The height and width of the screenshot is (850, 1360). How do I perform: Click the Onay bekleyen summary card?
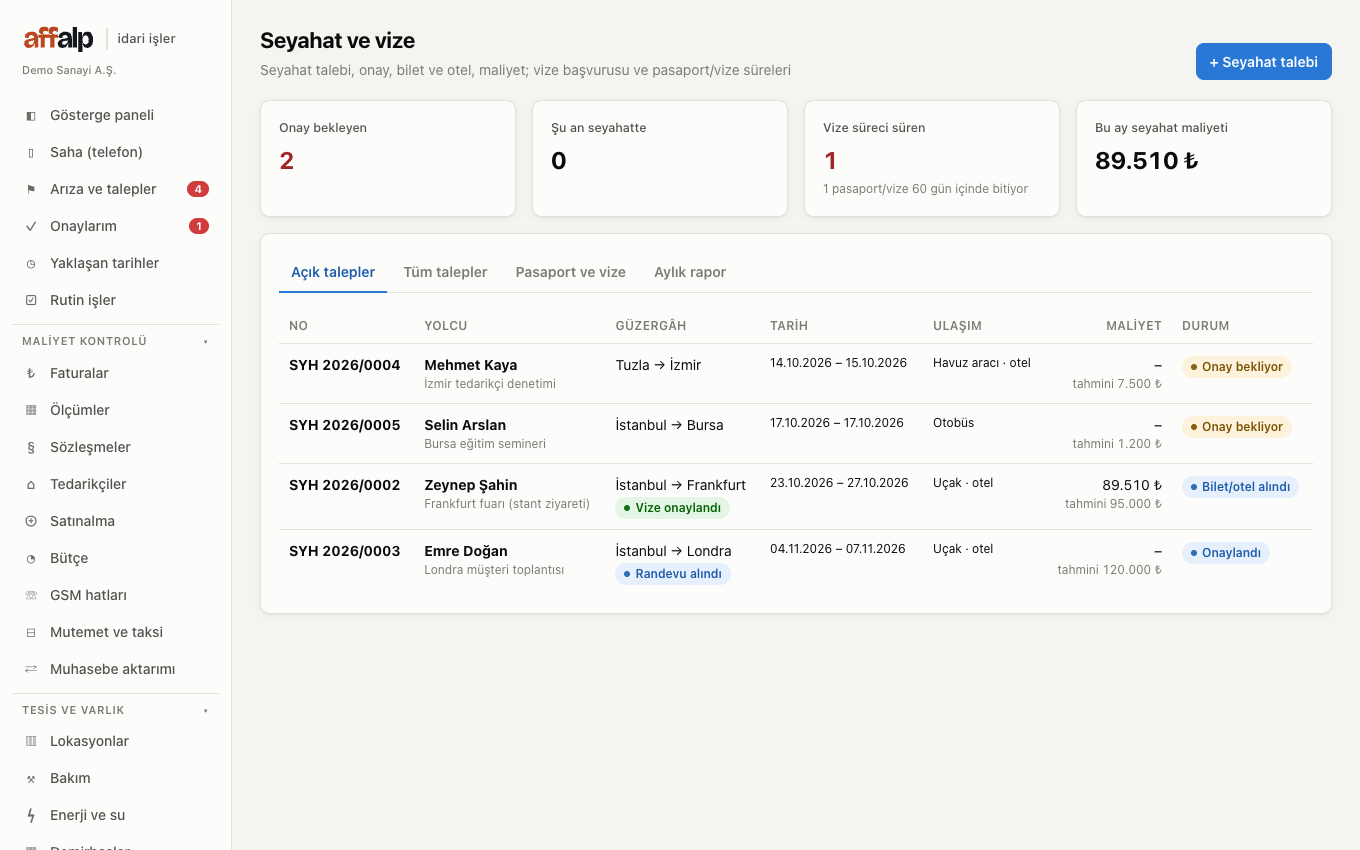tap(388, 158)
